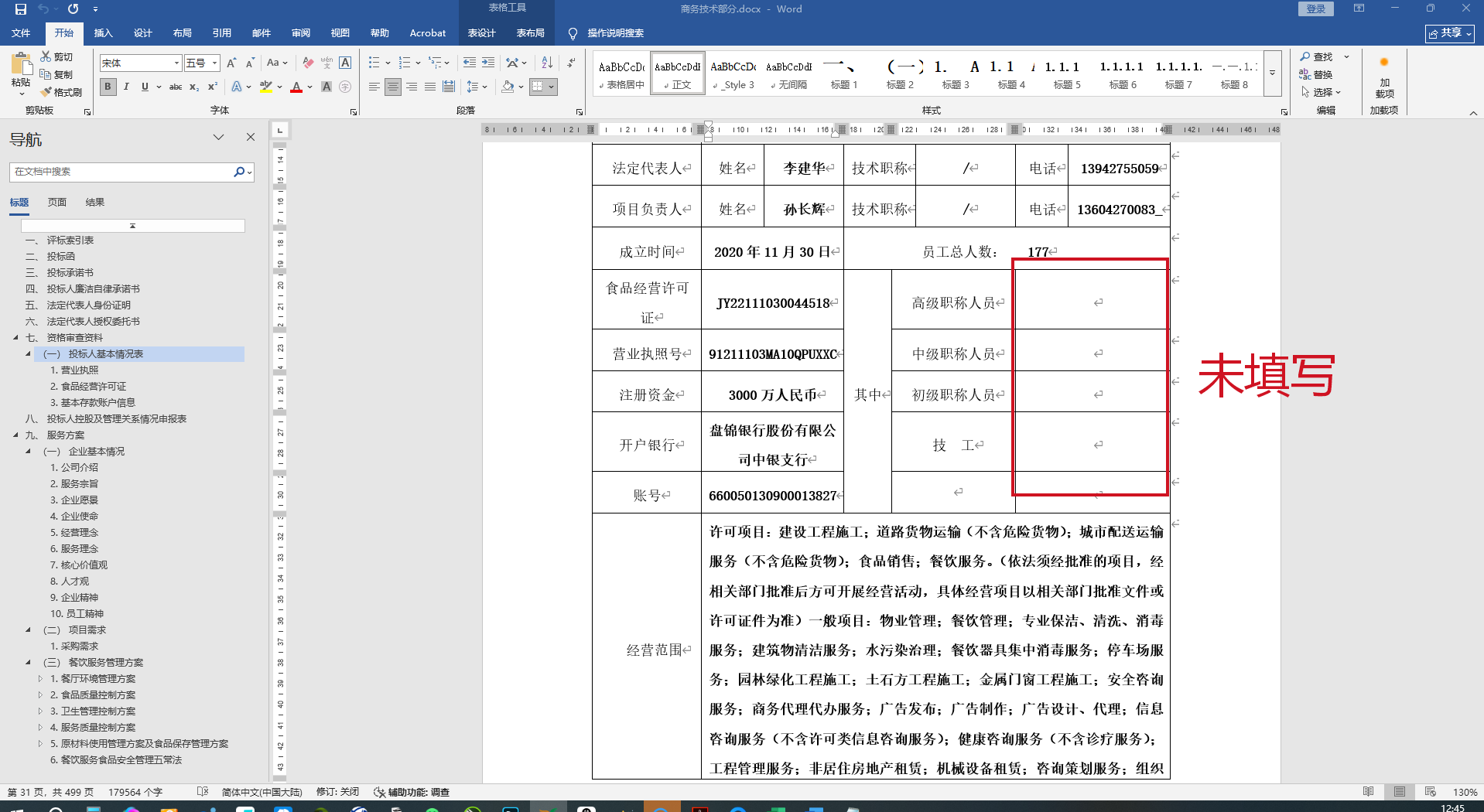This screenshot has width=1484, height=812.
Task: Click the 查找 find button
Action: (x=1318, y=57)
